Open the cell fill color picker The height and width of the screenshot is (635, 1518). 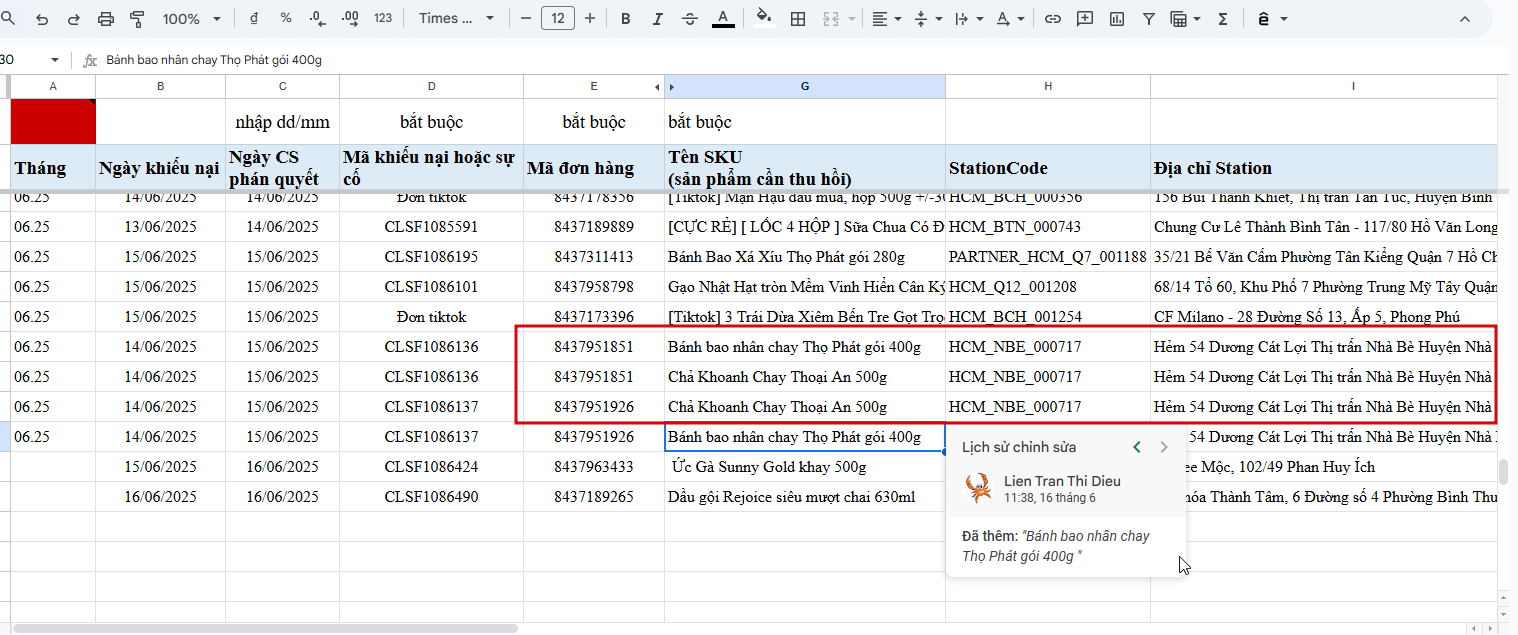765,19
